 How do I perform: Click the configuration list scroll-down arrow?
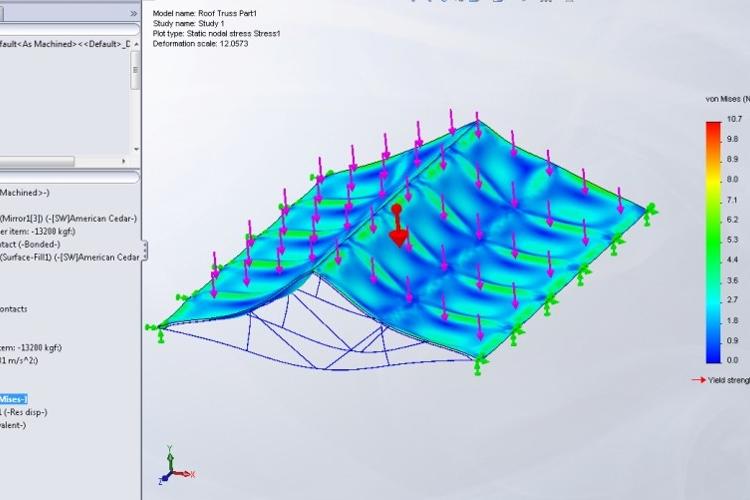tap(136, 149)
